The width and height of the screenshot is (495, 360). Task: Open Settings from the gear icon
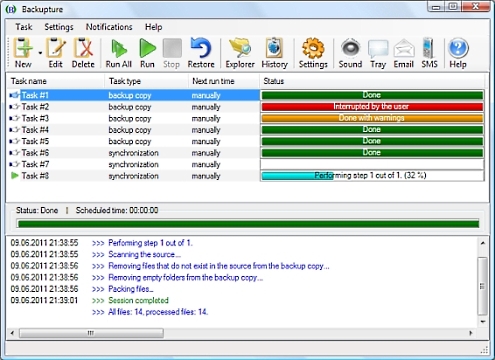pyautogui.click(x=313, y=53)
